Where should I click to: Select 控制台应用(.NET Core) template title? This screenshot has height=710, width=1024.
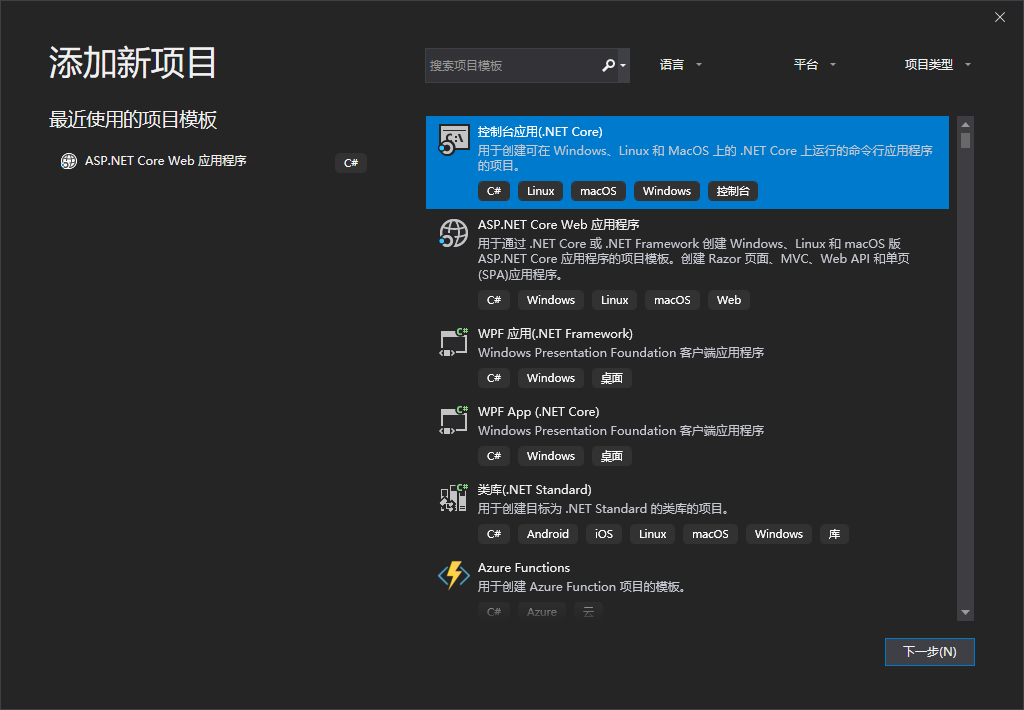point(540,132)
